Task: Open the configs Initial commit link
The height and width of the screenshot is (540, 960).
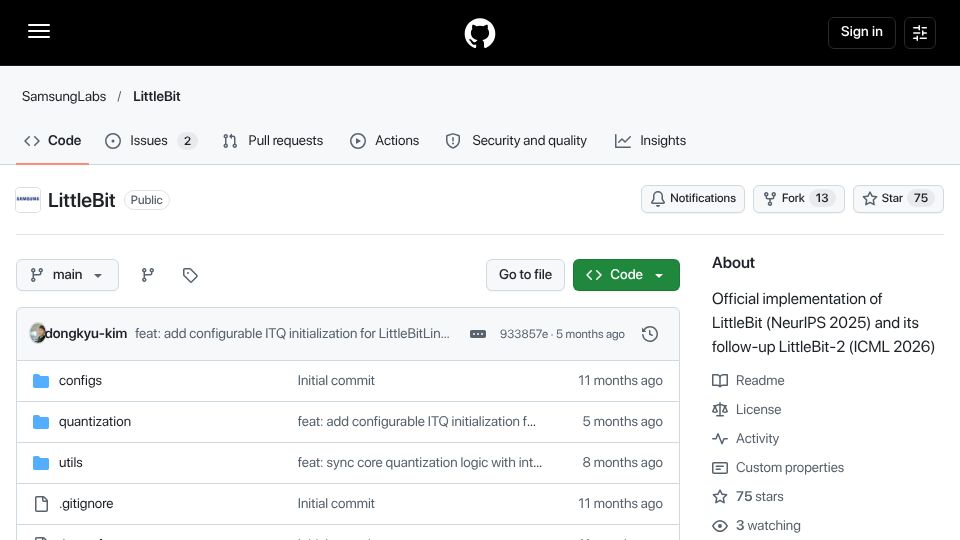Action: tap(336, 381)
